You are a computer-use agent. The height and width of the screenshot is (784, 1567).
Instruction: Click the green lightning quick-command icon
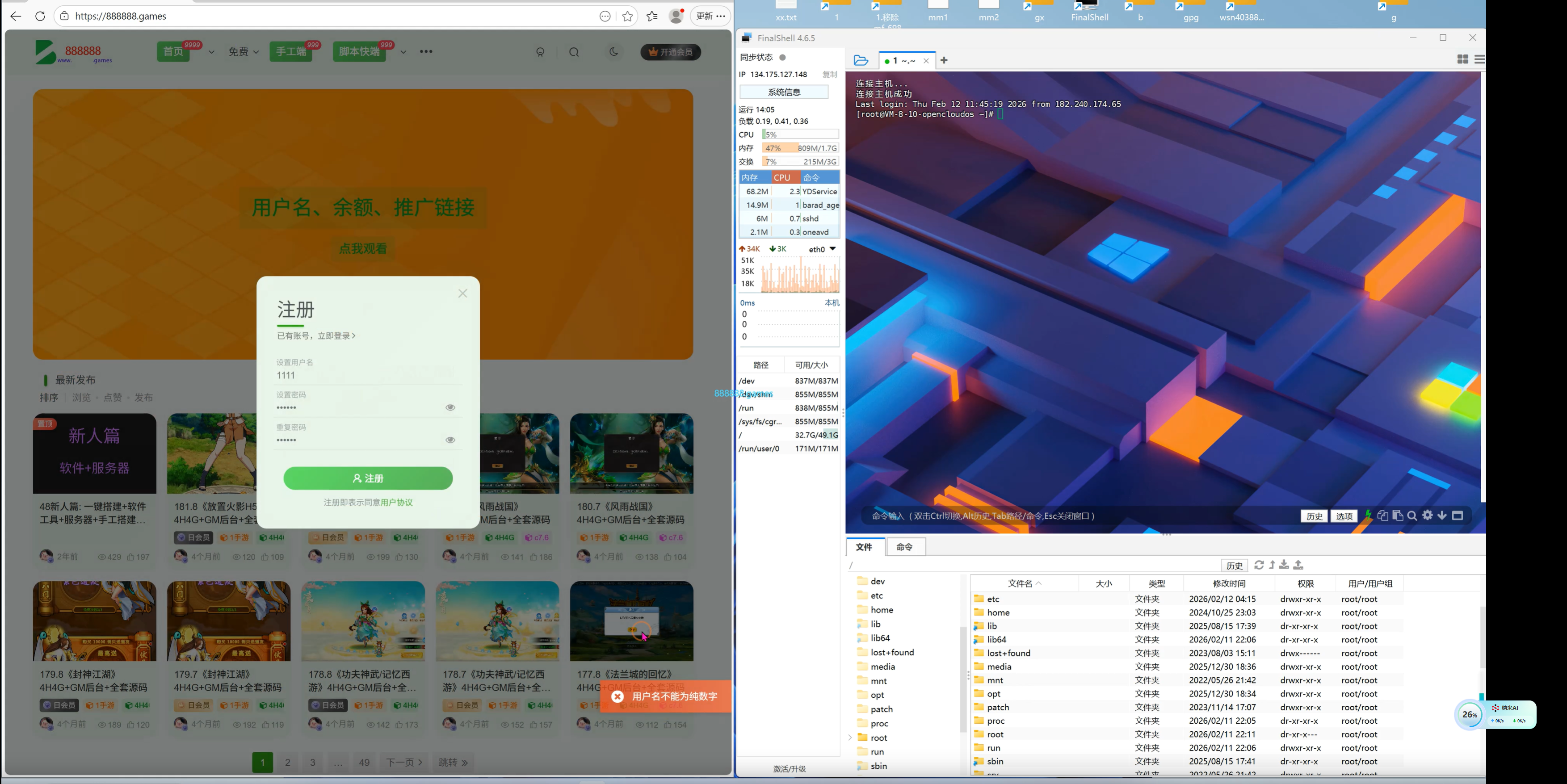click(1368, 515)
